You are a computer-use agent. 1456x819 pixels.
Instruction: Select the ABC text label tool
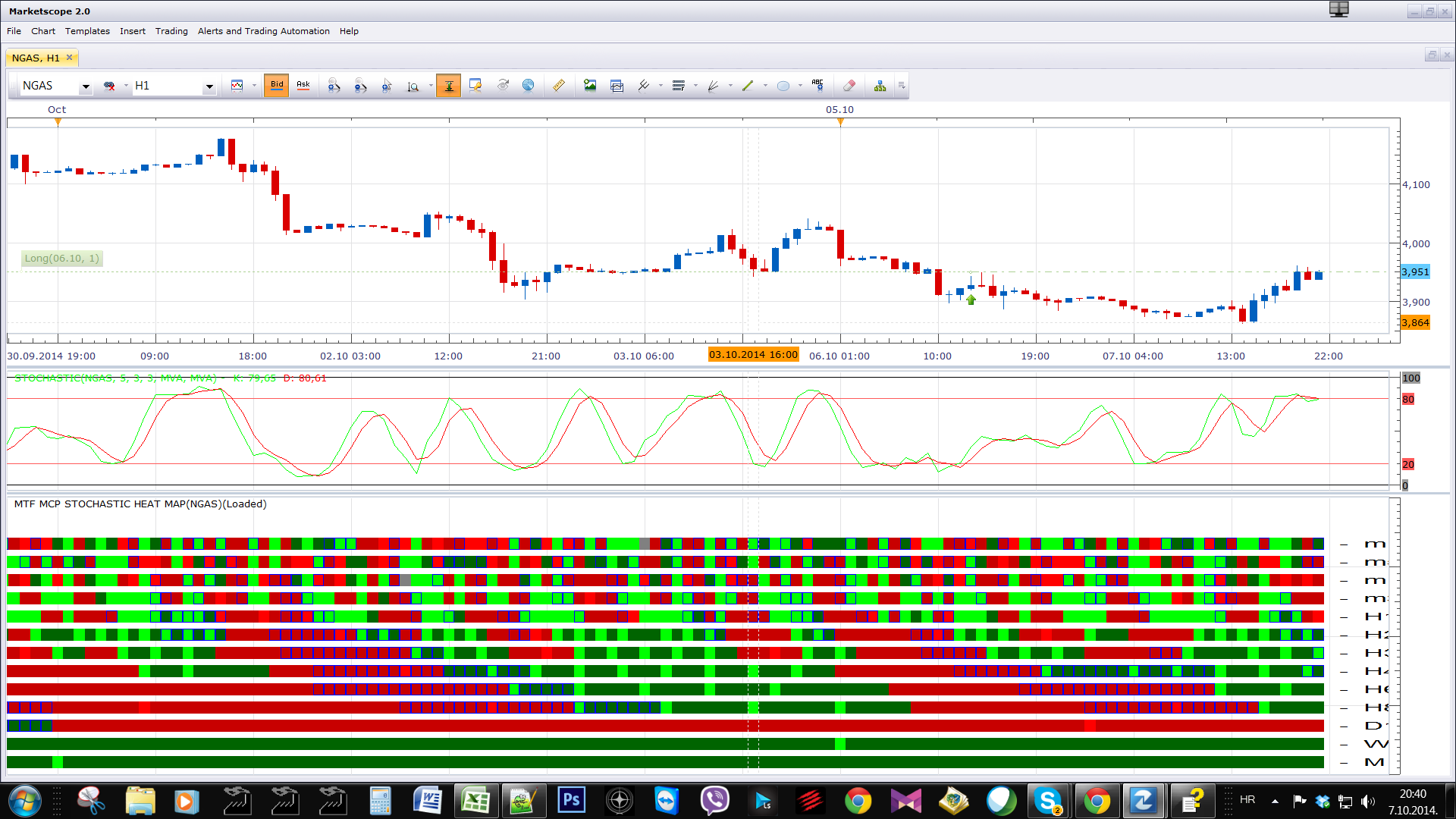[x=817, y=86]
